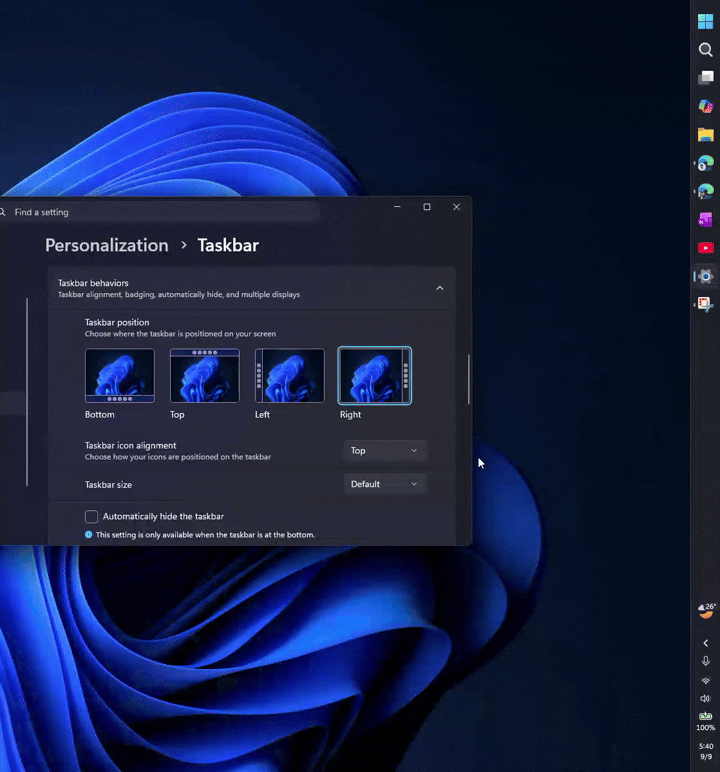
Task: Open the clock showing 5:40
Action: click(706, 751)
